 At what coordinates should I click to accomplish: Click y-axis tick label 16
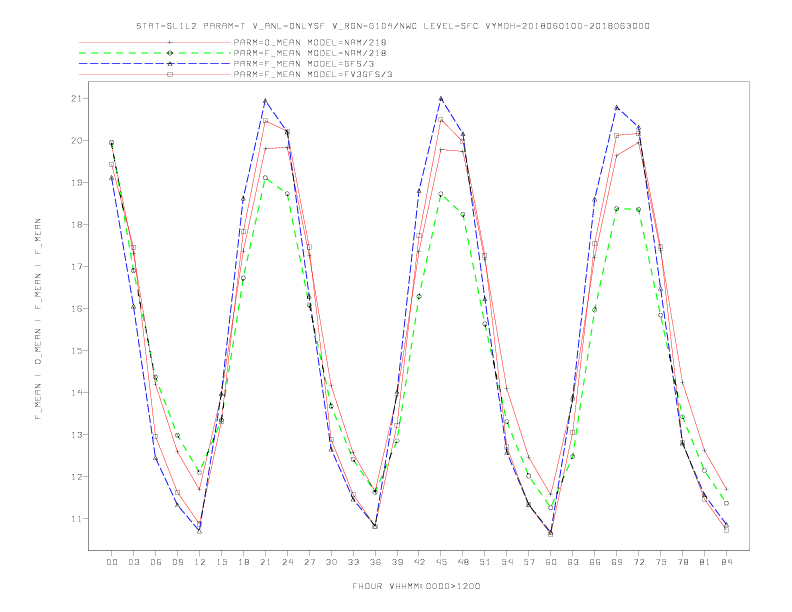click(x=77, y=309)
